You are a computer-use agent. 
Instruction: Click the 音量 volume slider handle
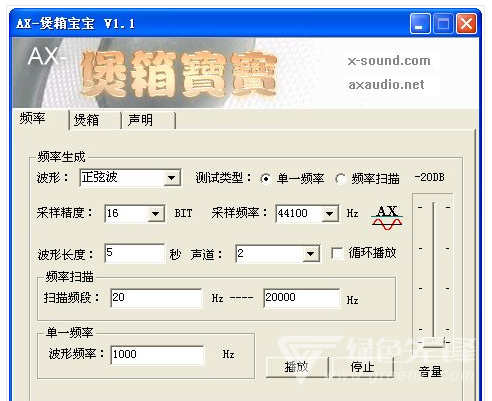click(433, 342)
